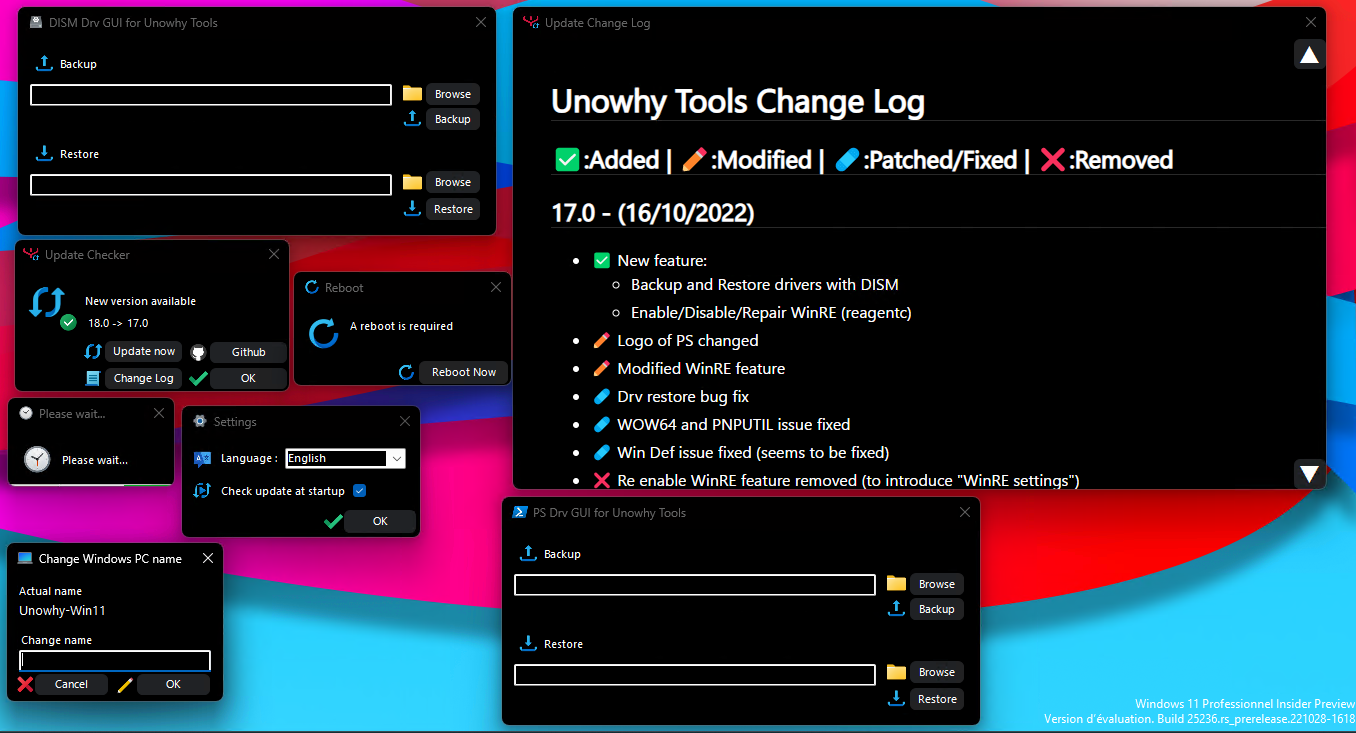Click '17.0 - (16/10/2022)' version heading
This screenshot has width=1356, height=733.
[653, 212]
